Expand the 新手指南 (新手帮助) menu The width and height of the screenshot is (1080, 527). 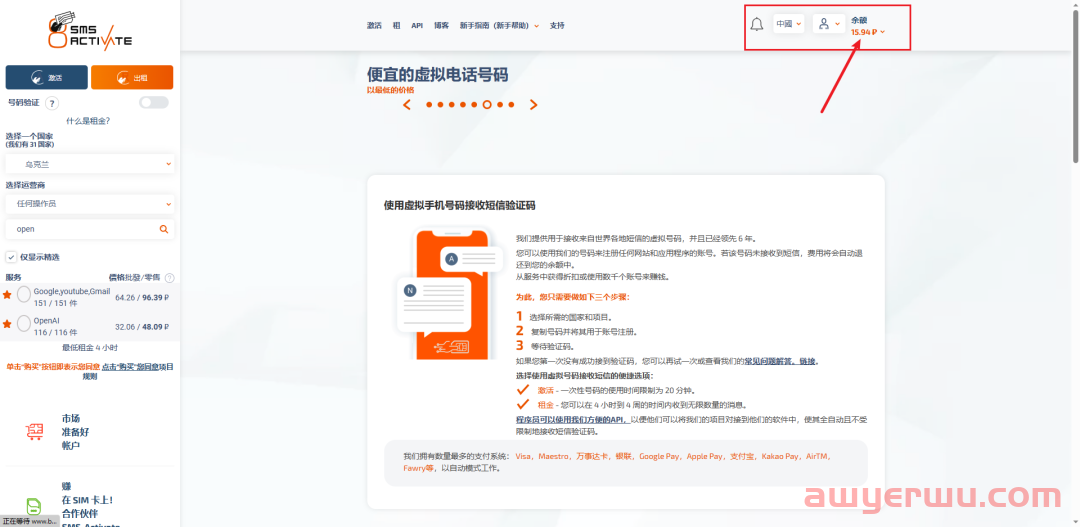click(499, 25)
